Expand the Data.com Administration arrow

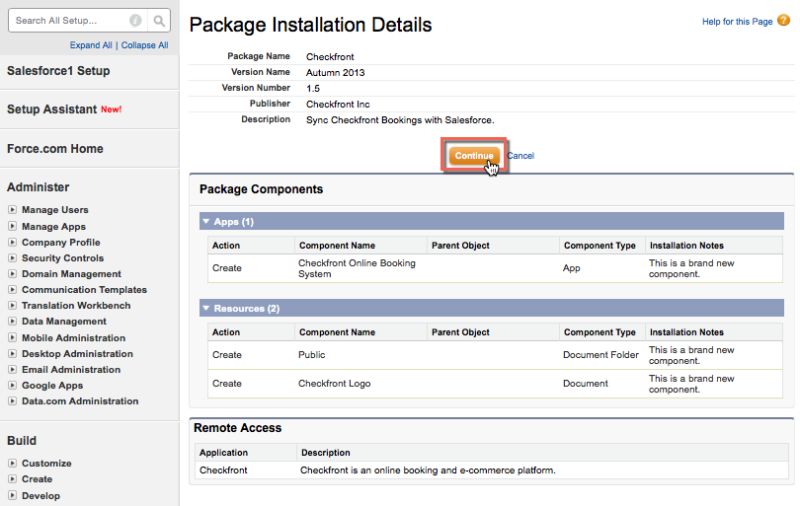(x=12, y=401)
